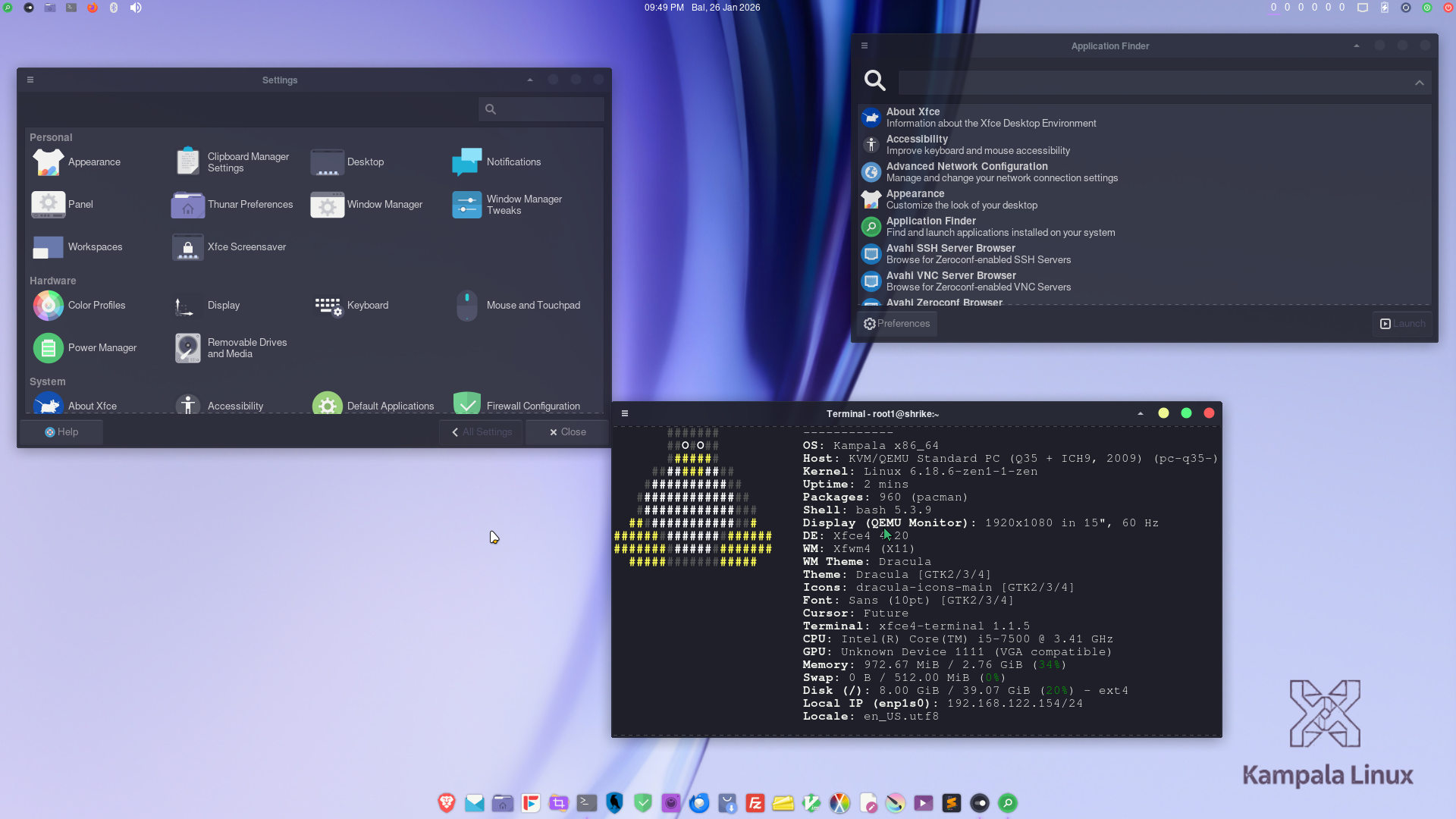Viewport: 1456px width, 819px height.
Task: Open the Settings window hamburger menu
Action: click(30, 80)
